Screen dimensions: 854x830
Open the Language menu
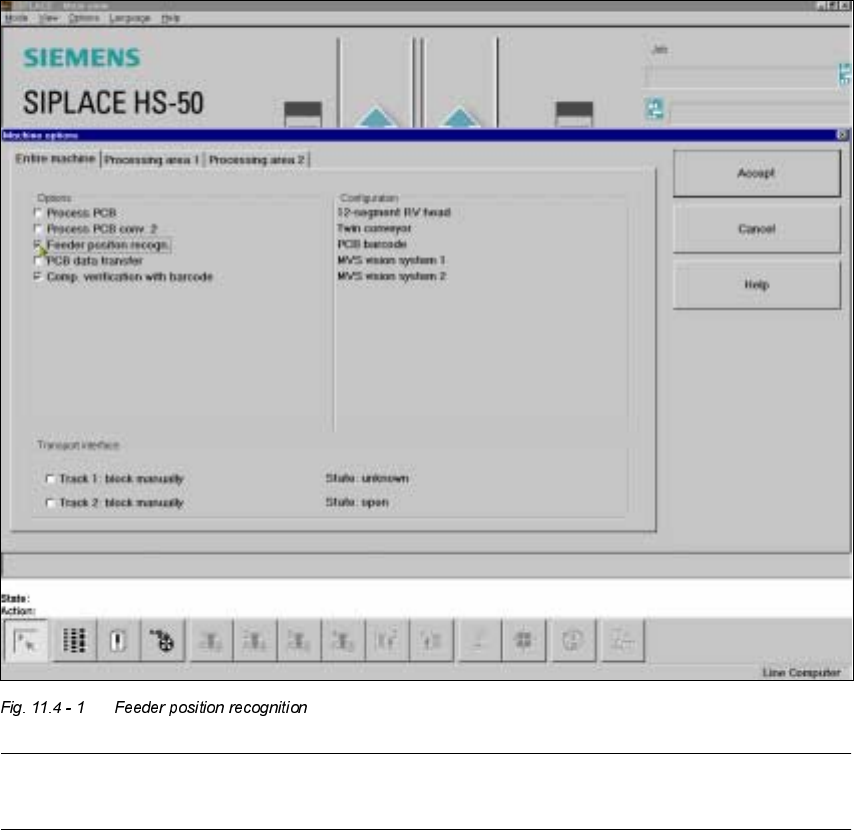(130, 18)
